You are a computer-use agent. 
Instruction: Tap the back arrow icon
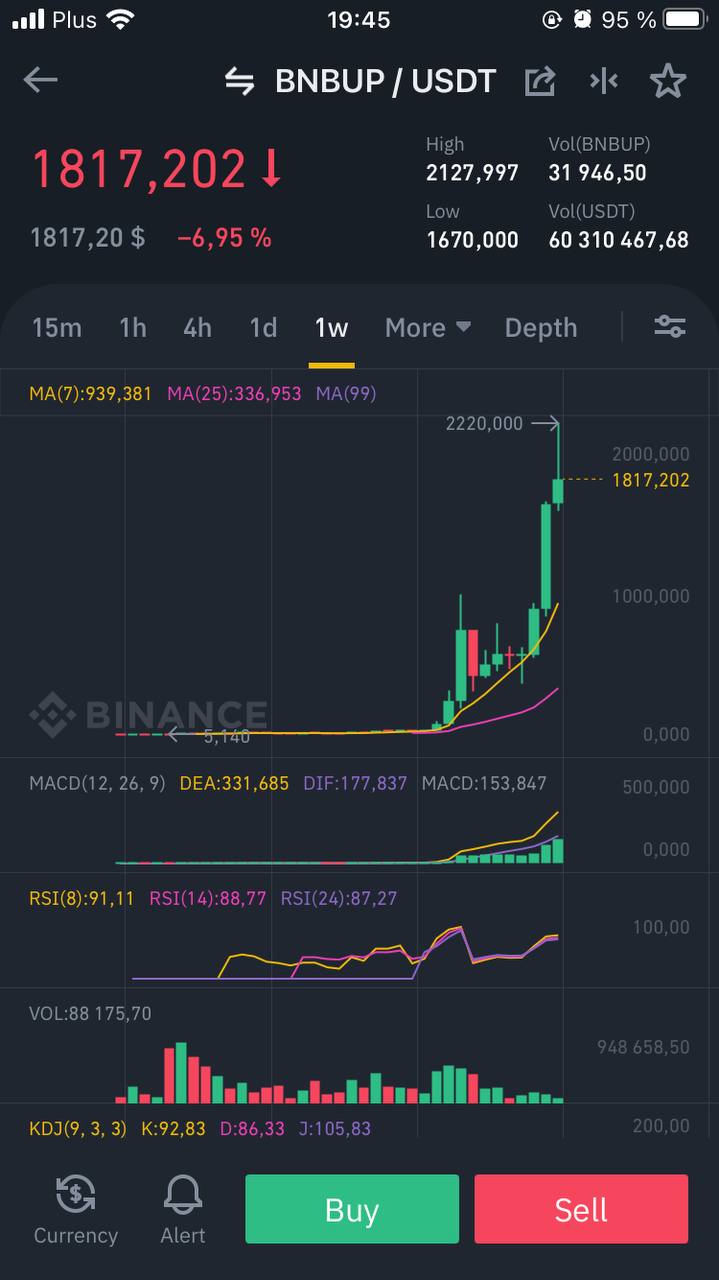click(41, 80)
